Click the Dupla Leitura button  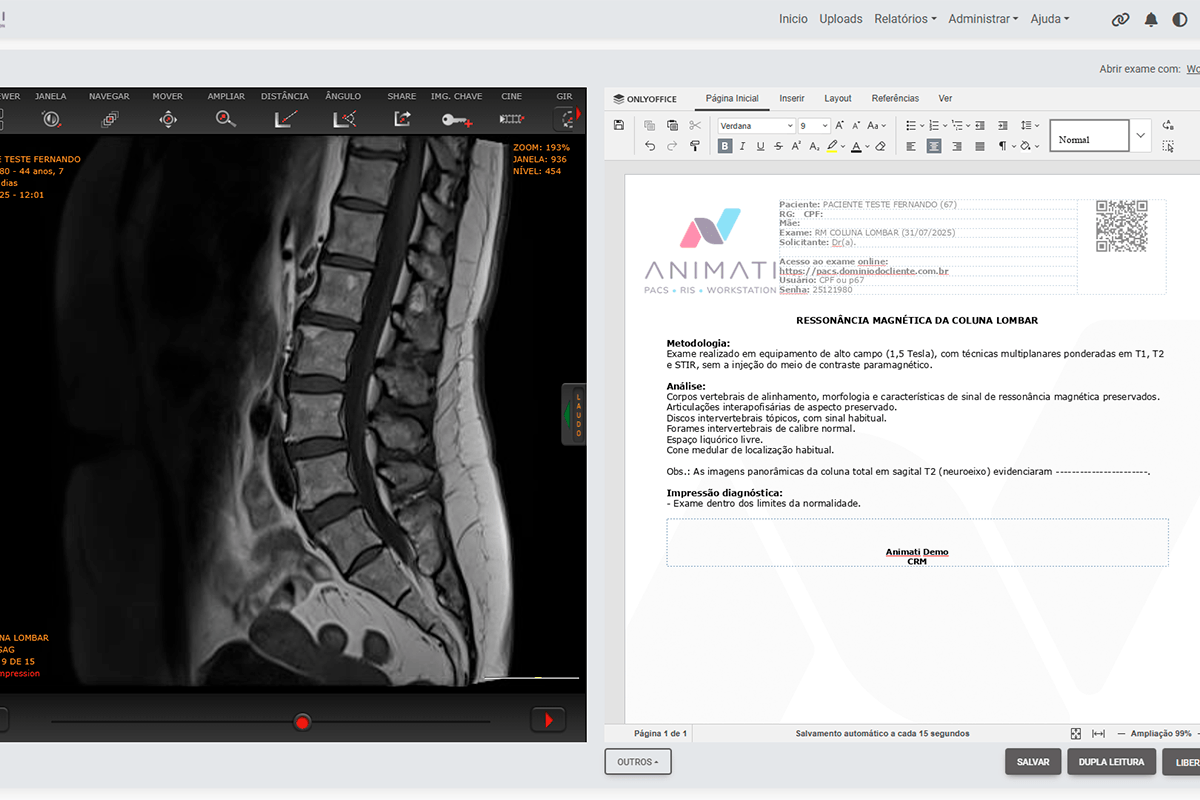[x=1112, y=762]
